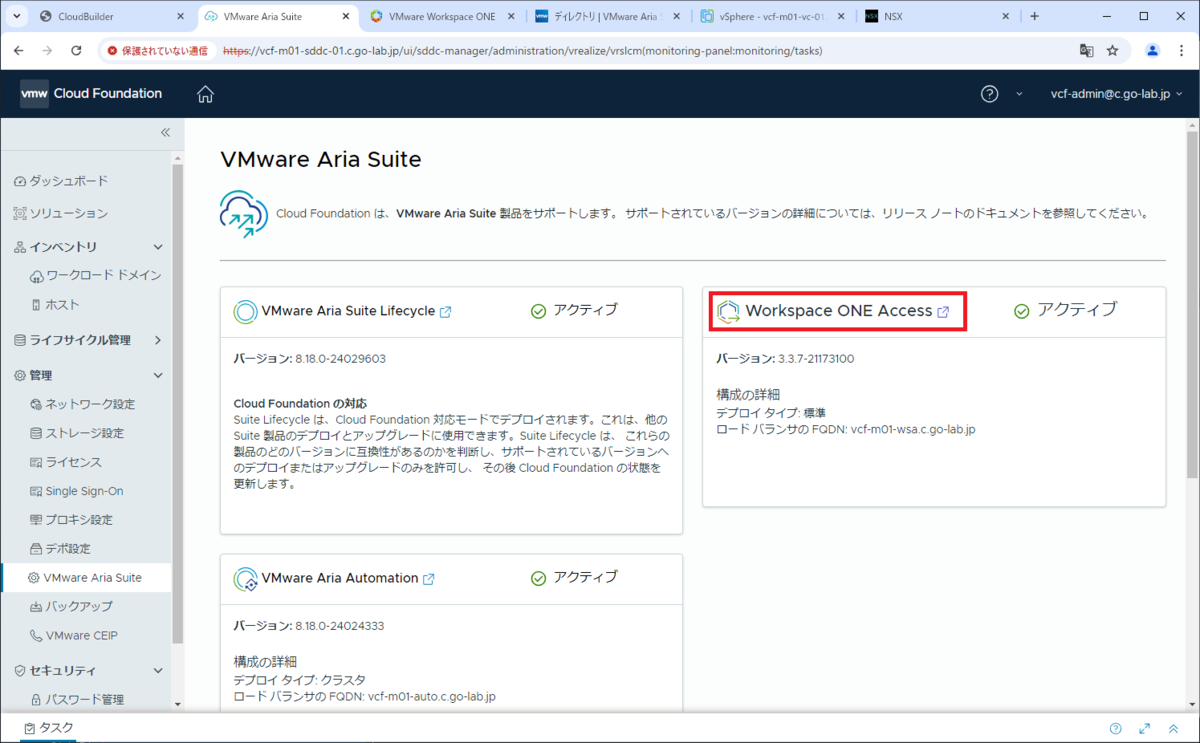The width and height of the screenshot is (1200, 743).
Task: Open the タスク panel at bottom
Action: pyautogui.click(x=49, y=728)
